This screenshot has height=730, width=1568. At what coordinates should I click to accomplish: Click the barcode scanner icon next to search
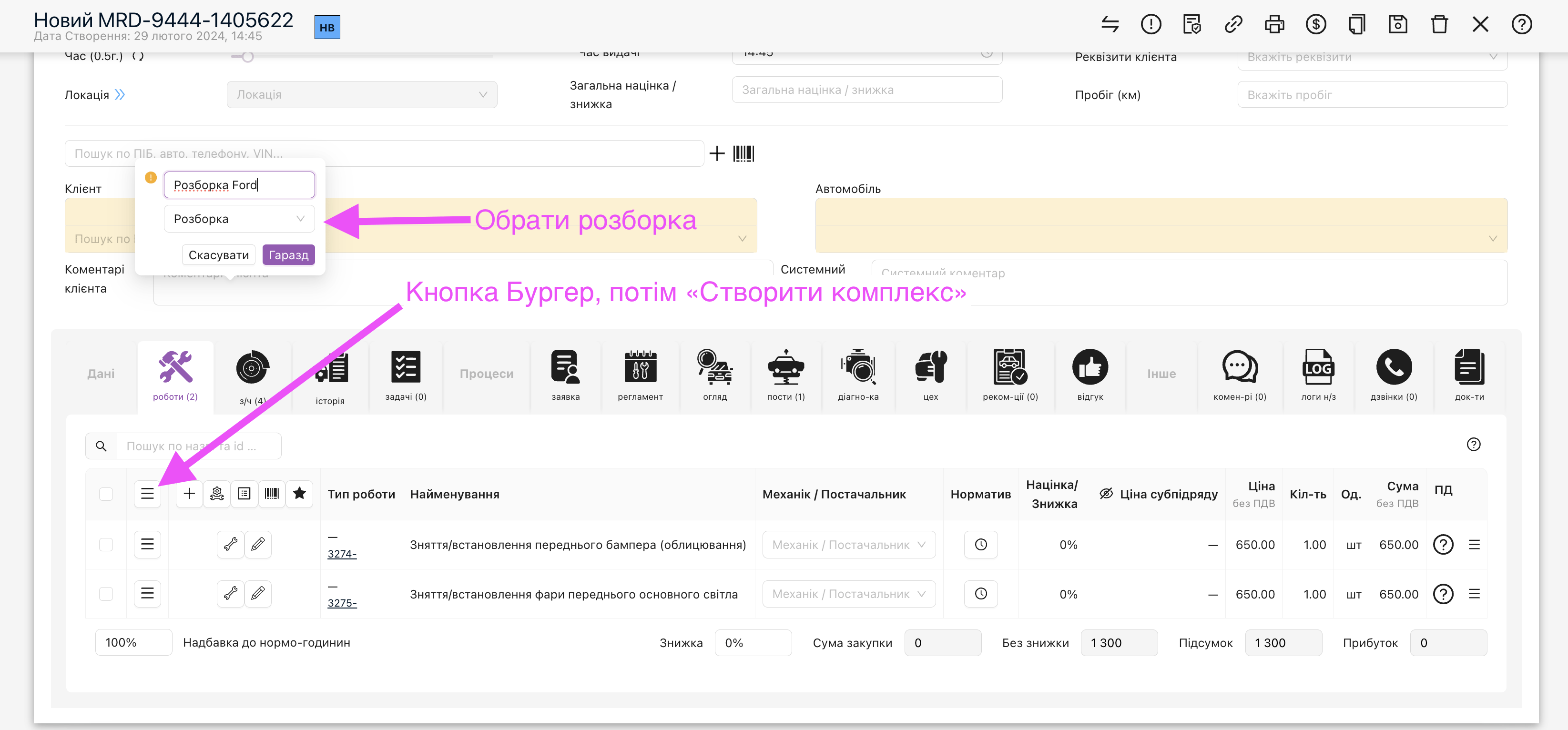pos(743,153)
